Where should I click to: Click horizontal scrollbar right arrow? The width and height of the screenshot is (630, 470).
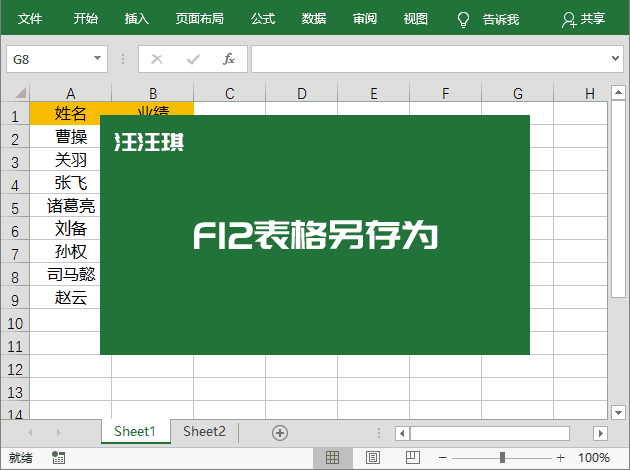(600, 433)
